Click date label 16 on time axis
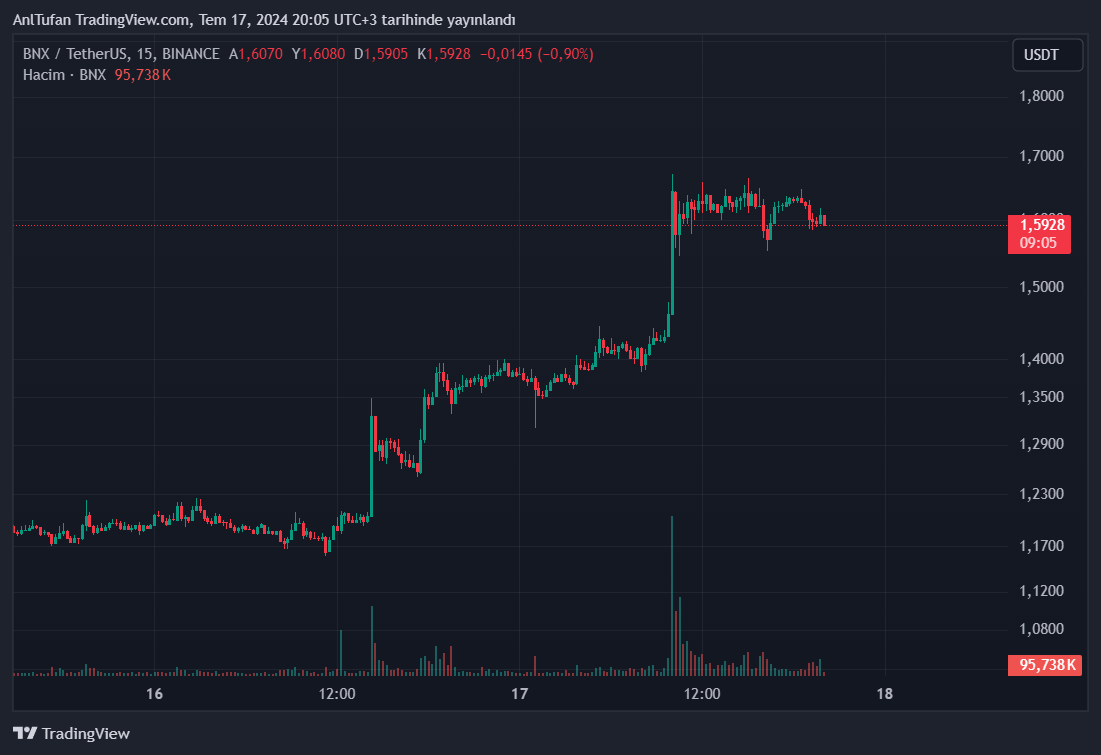Image resolution: width=1101 pixels, height=755 pixels. [x=154, y=693]
